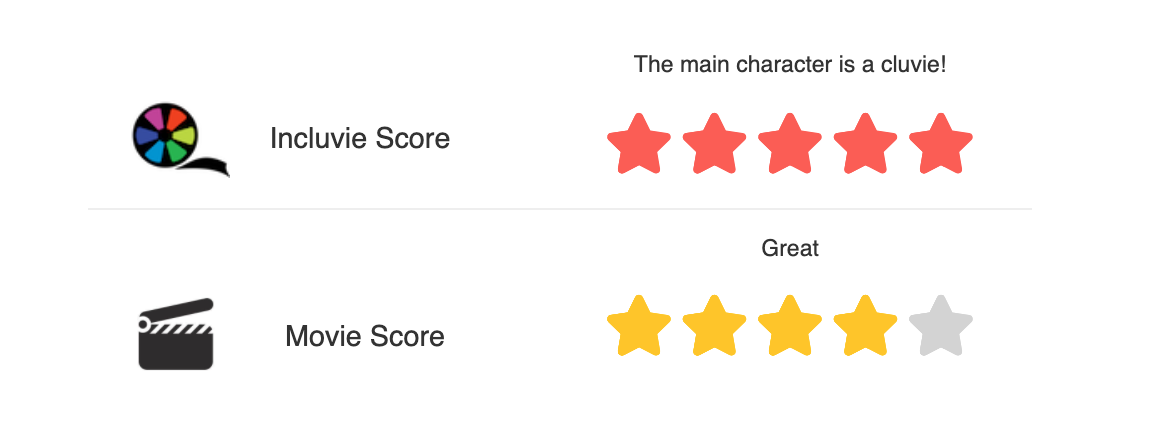Viewport: 1156px width, 434px height.
Task: Click the dark blue wedge of the reel
Action: coord(144,136)
